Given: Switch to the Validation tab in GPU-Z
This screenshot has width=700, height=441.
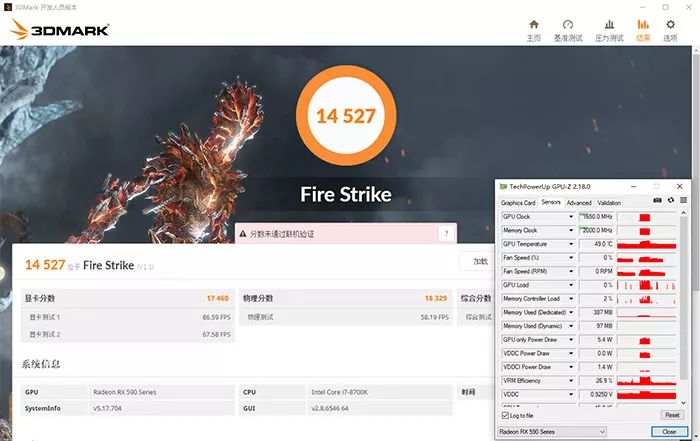Looking at the screenshot, I should tap(609, 203).
